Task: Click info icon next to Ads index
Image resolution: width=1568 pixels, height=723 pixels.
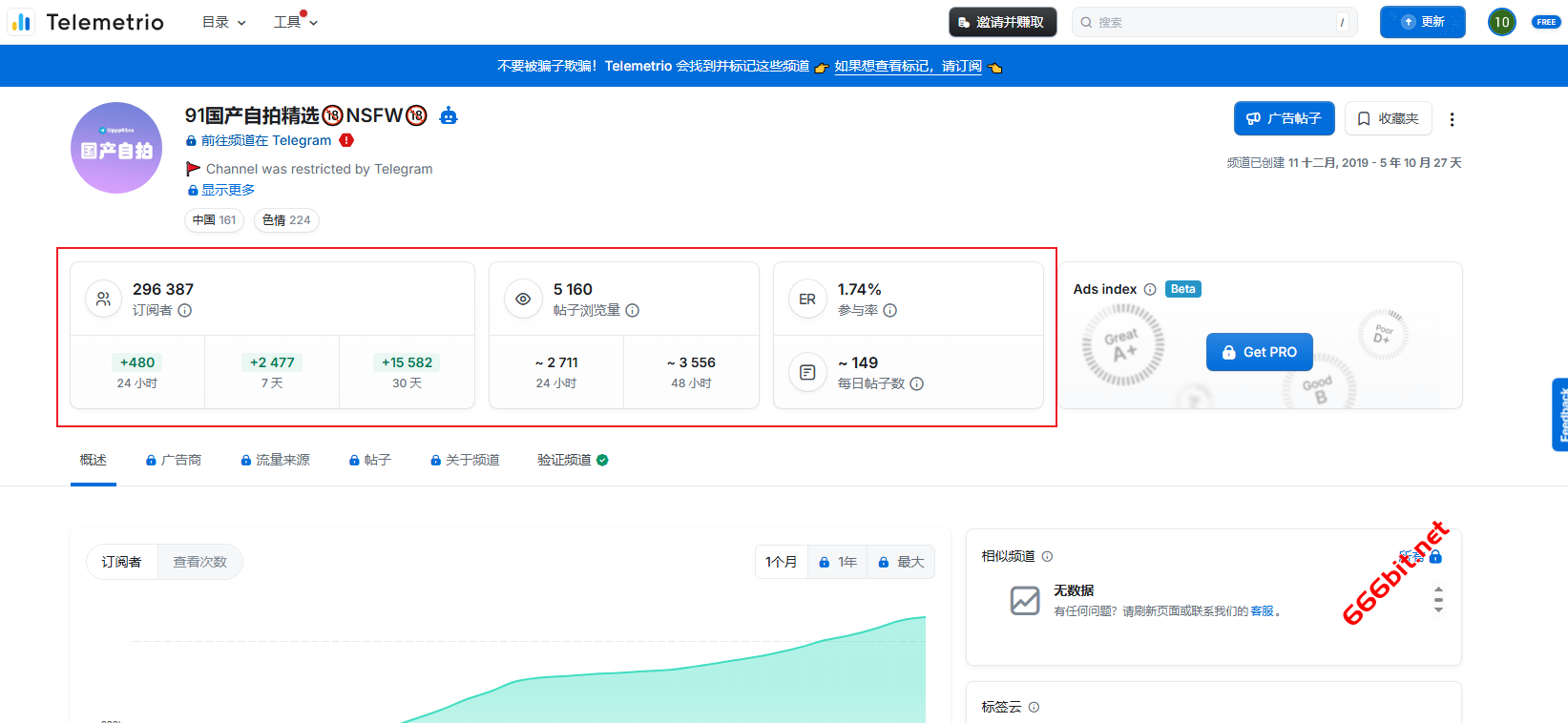Action: [x=1150, y=289]
